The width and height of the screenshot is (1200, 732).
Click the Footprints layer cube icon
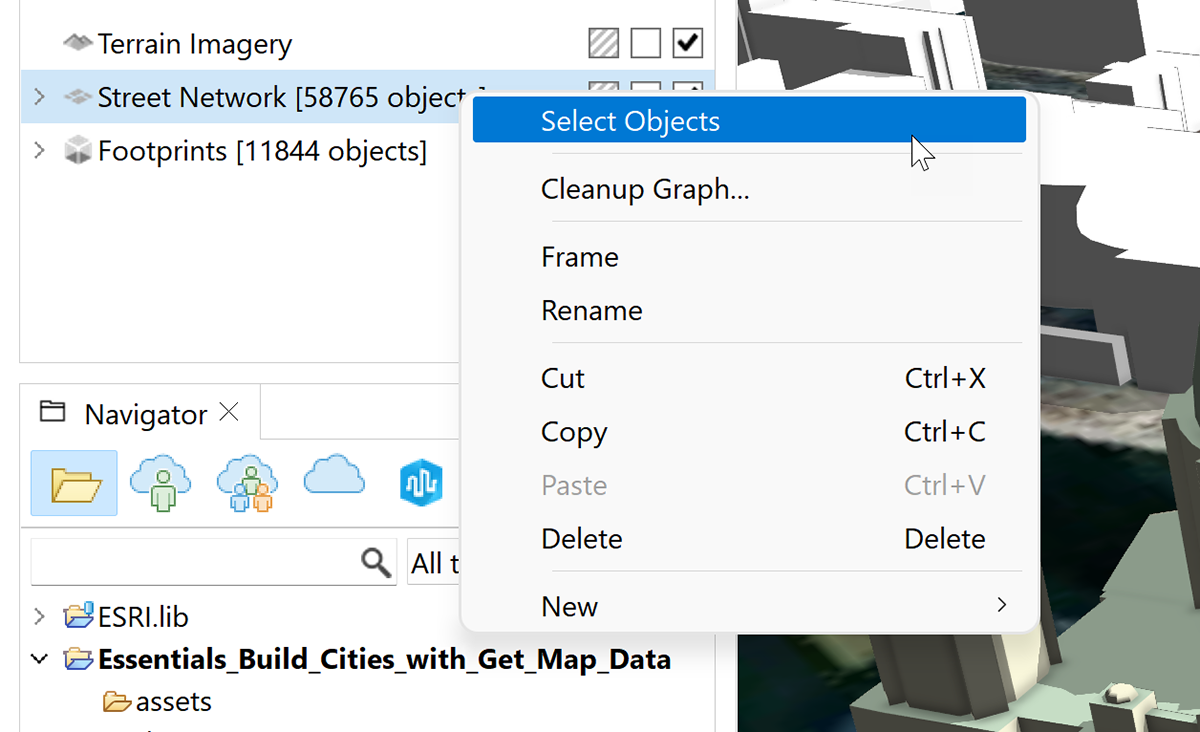[77, 151]
